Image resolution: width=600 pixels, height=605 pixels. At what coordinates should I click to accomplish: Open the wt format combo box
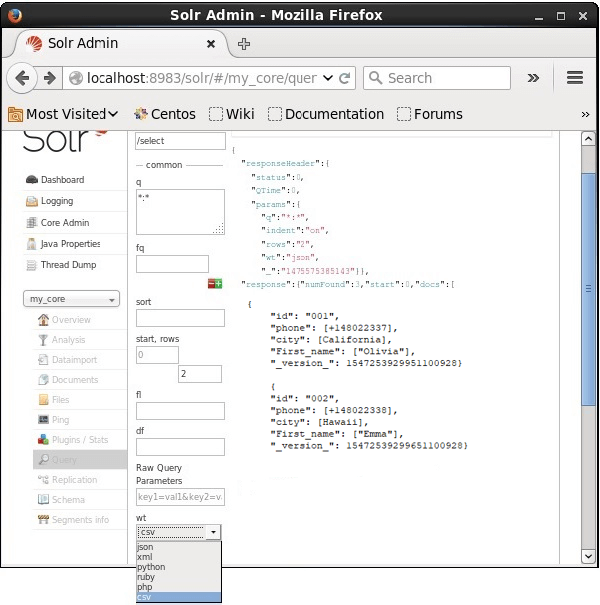(x=179, y=532)
